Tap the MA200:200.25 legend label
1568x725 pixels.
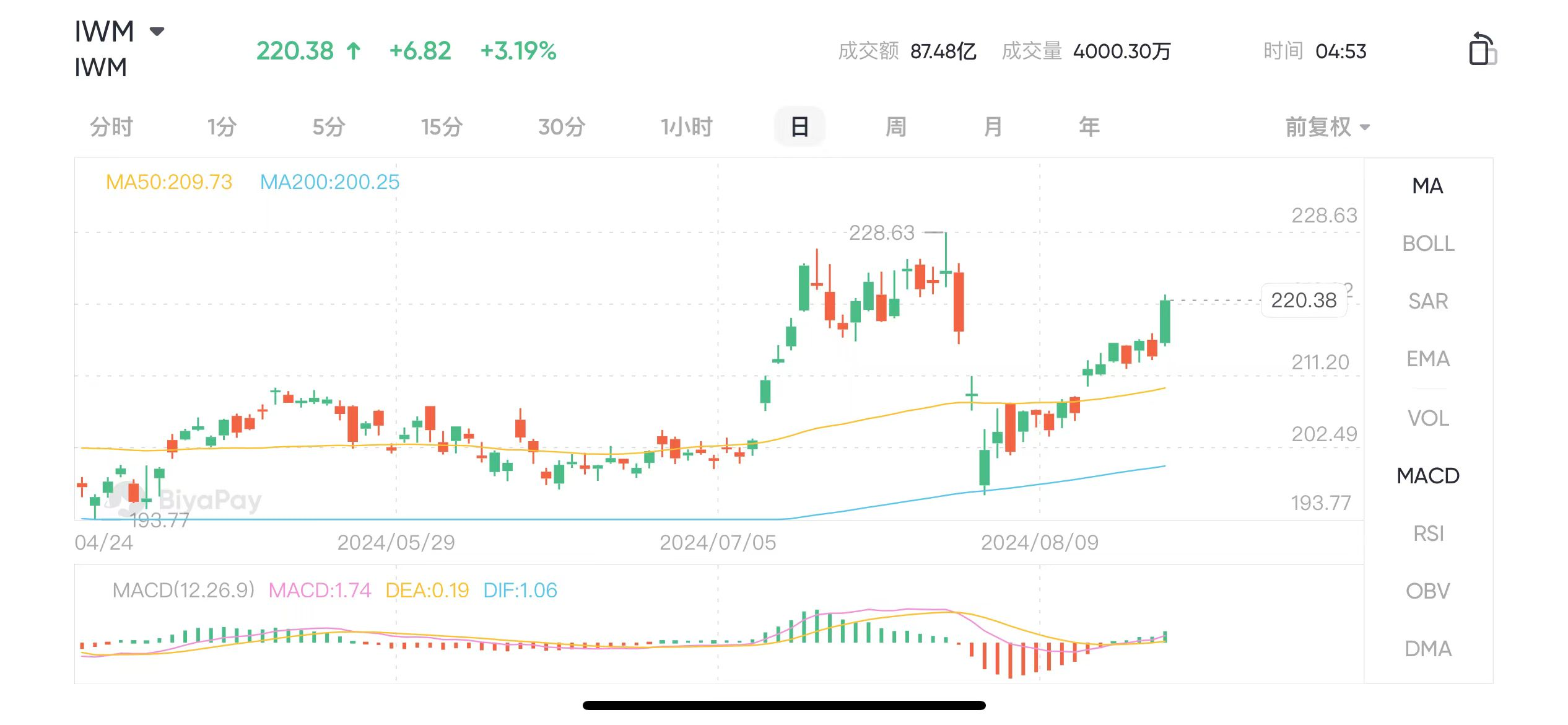329,182
